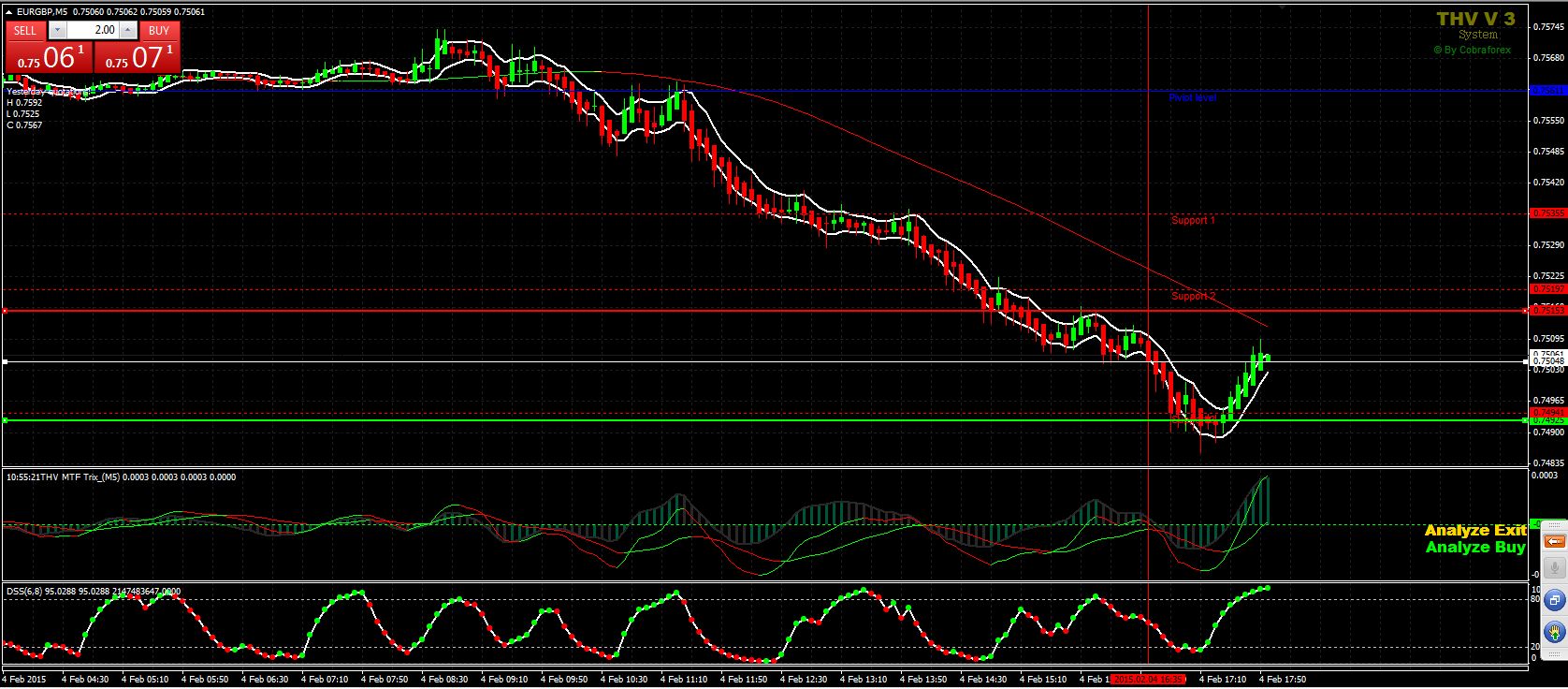Image resolution: width=1568 pixels, height=689 pixels.
Task: Click the blue window-switch icon
Action: coord(1554,600)
